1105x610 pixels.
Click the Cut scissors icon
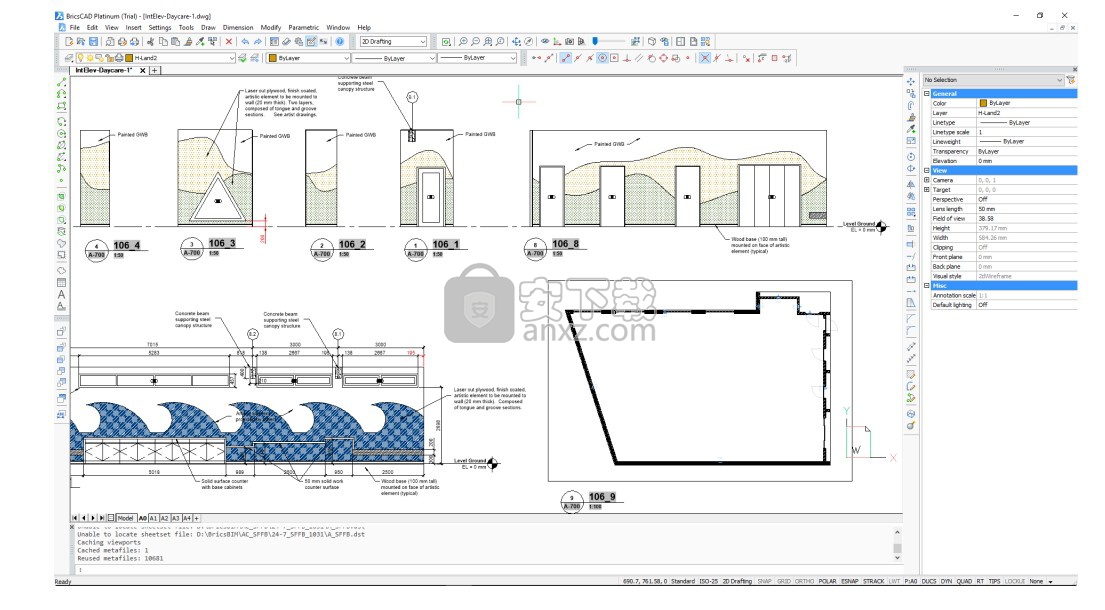click(151, 42)
